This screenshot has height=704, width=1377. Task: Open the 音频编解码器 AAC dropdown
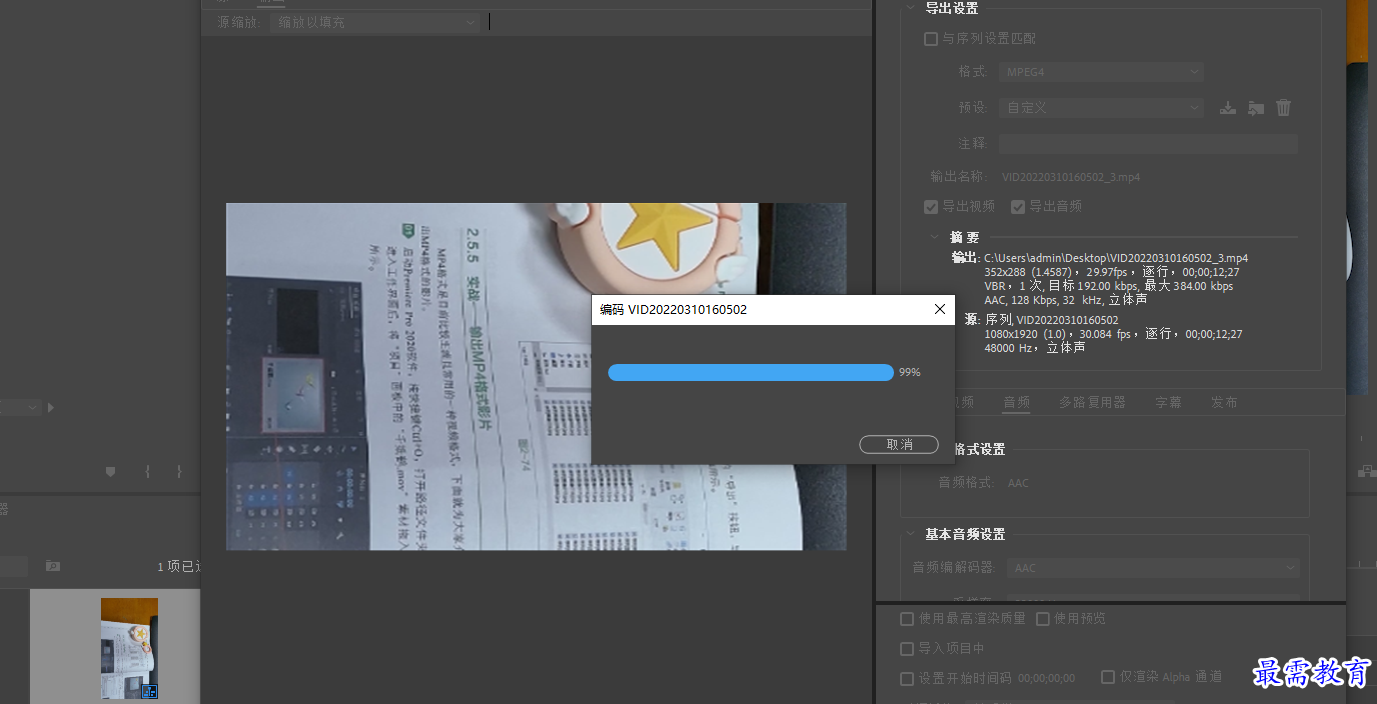click(1152, 568)
